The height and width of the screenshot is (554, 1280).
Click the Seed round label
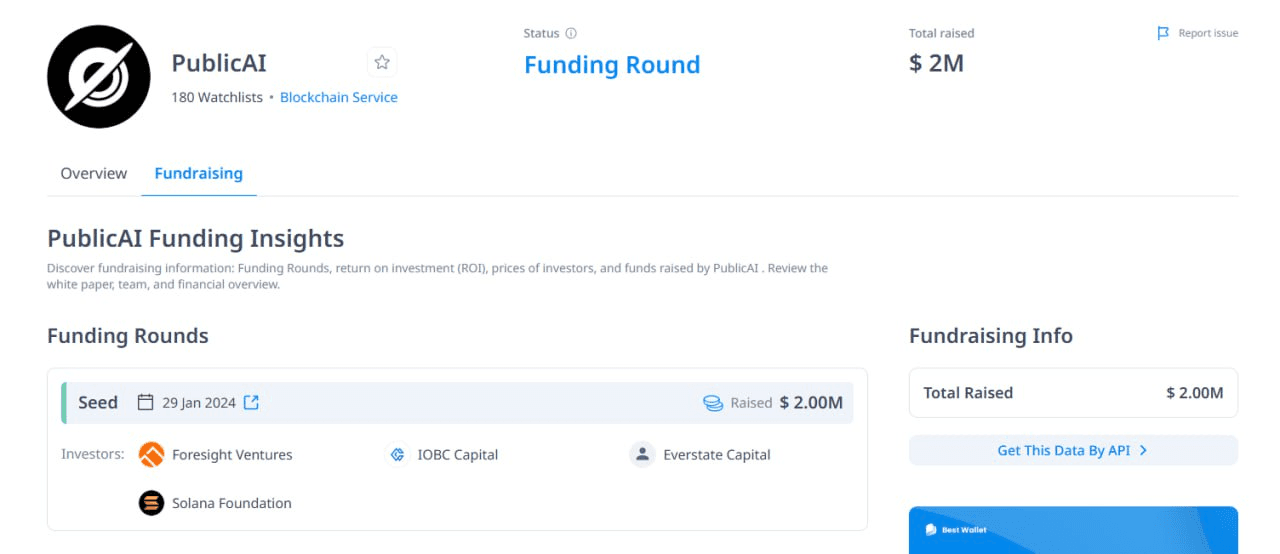point(98,402)
